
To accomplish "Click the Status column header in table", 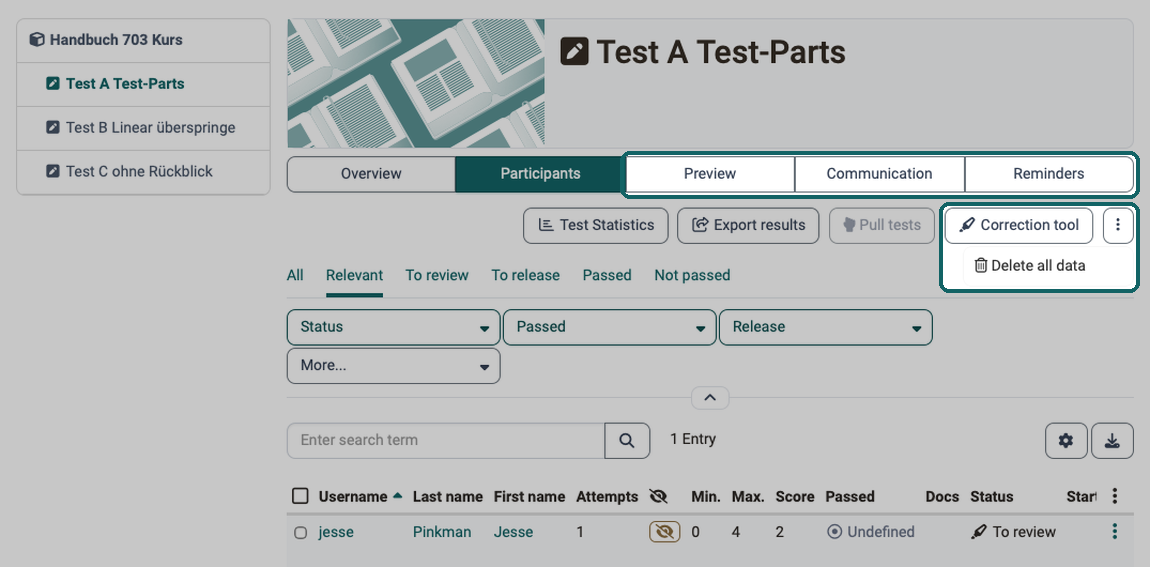I will (x=992, y=497).
